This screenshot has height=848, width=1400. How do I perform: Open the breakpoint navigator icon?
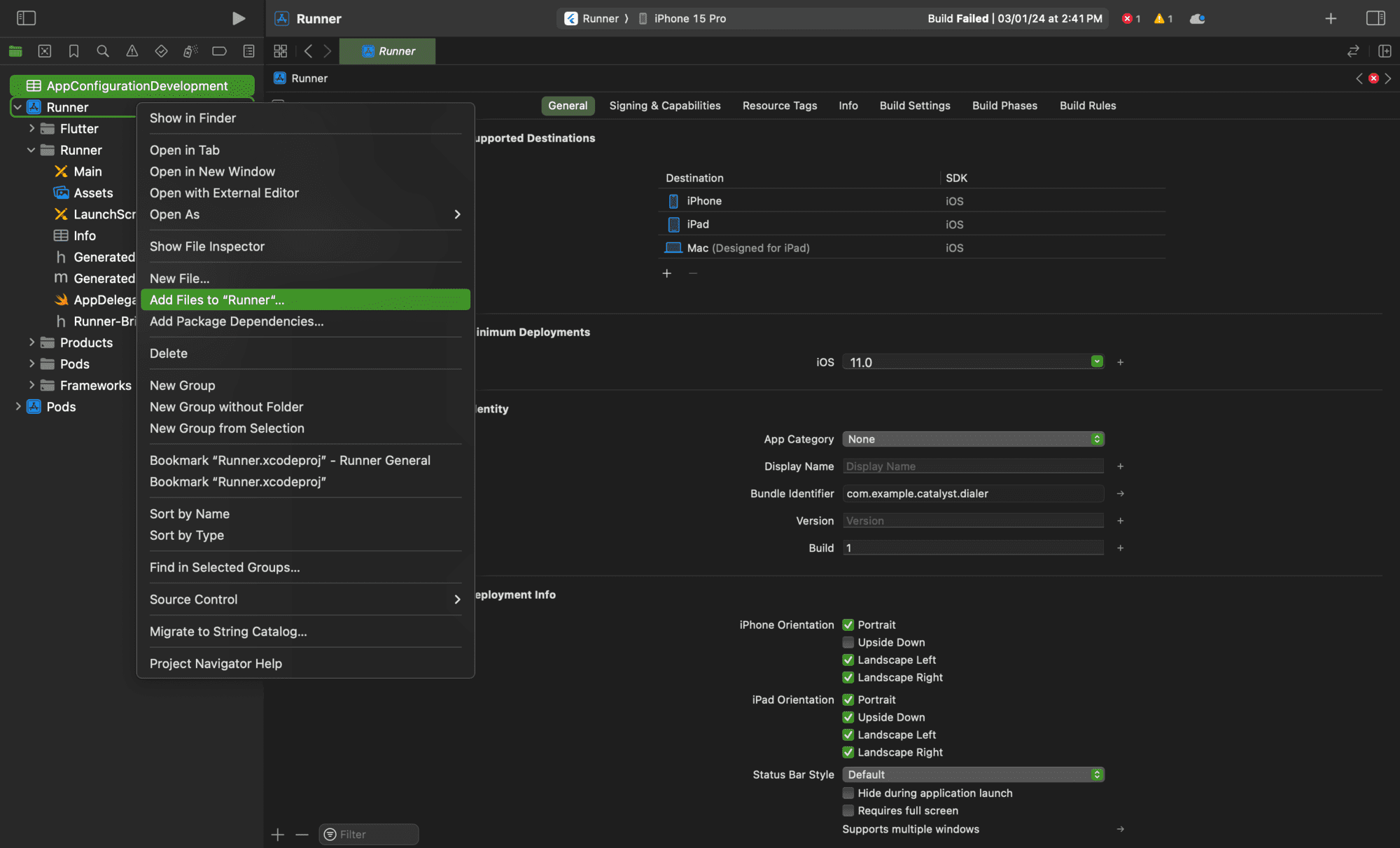pos(219,51)
